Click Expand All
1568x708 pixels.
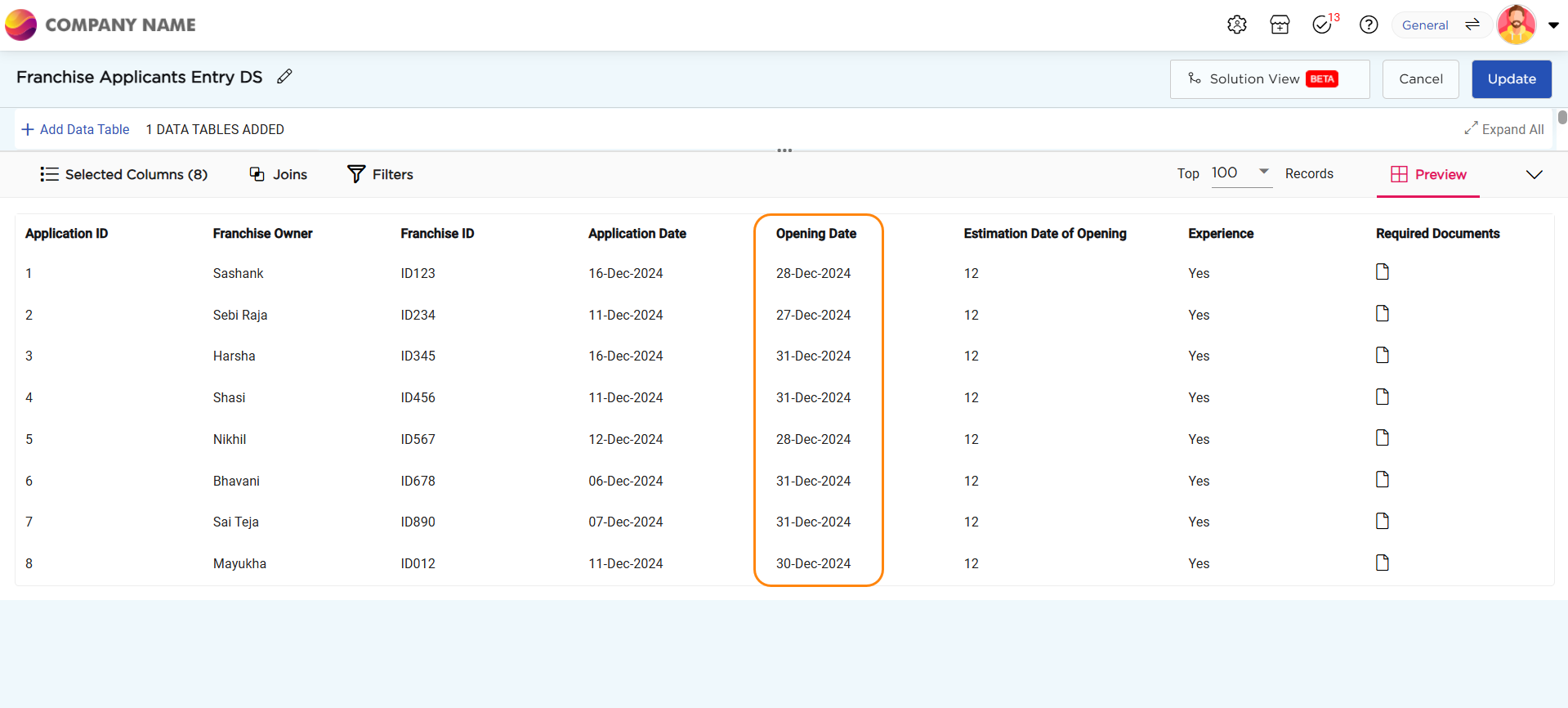tap(1503, 129)
